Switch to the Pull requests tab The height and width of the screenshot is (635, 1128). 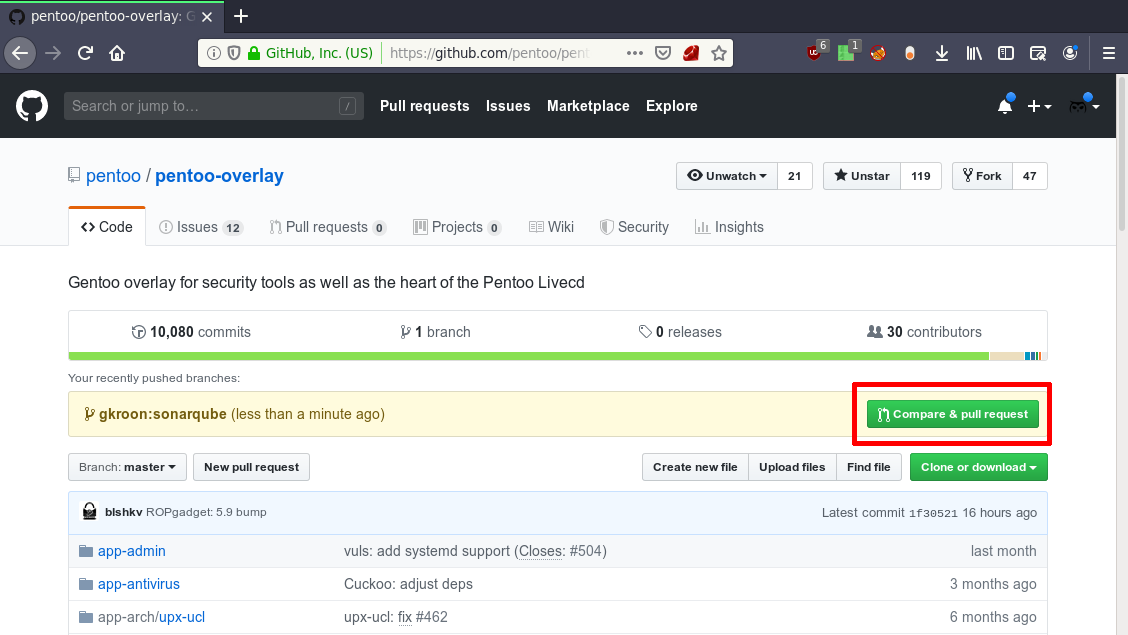(x=327, y=227)
